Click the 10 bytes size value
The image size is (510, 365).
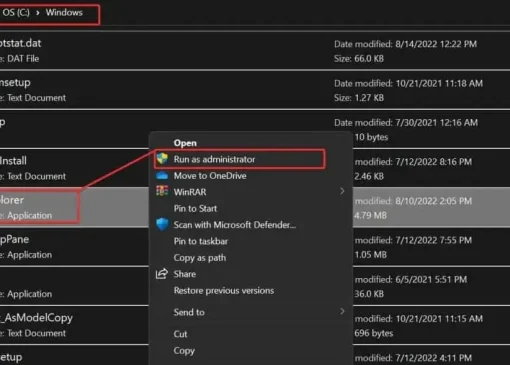point(371,137)
